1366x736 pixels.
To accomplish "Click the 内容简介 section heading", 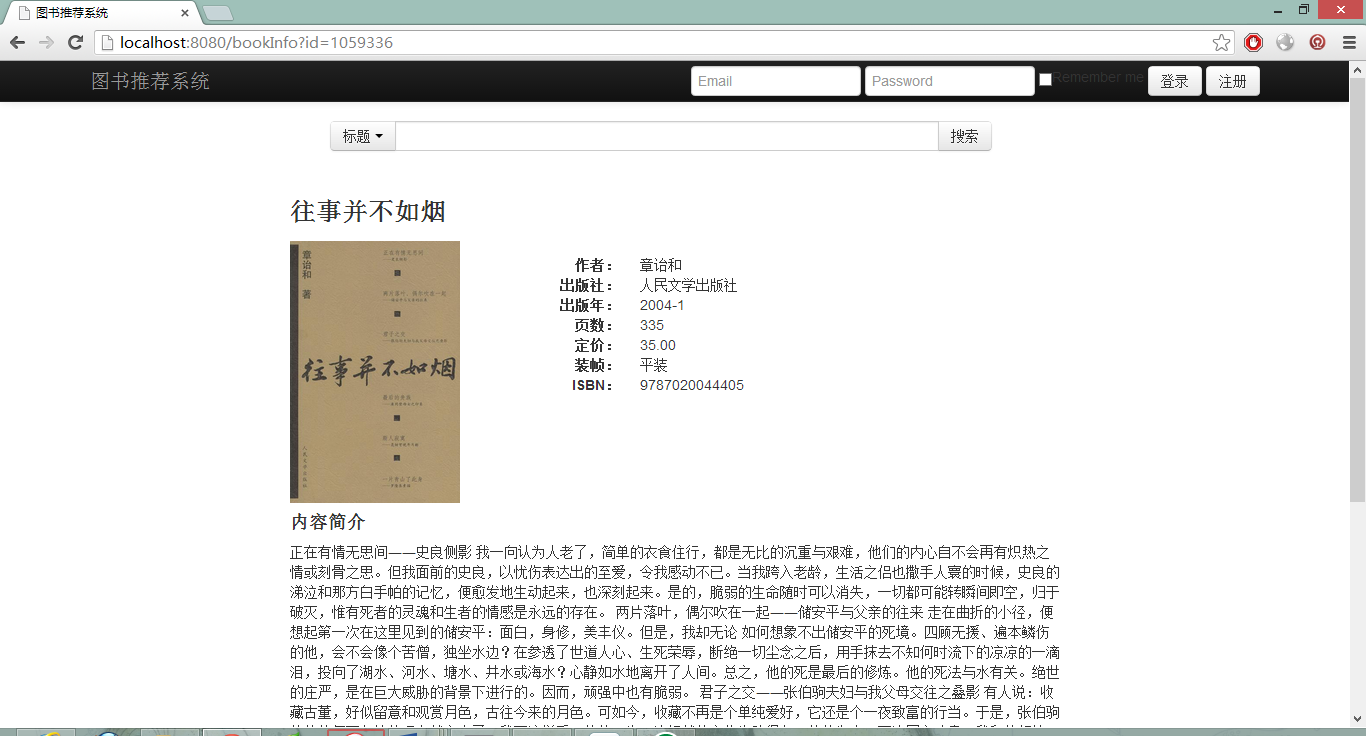I will click(x=328, y=522).
